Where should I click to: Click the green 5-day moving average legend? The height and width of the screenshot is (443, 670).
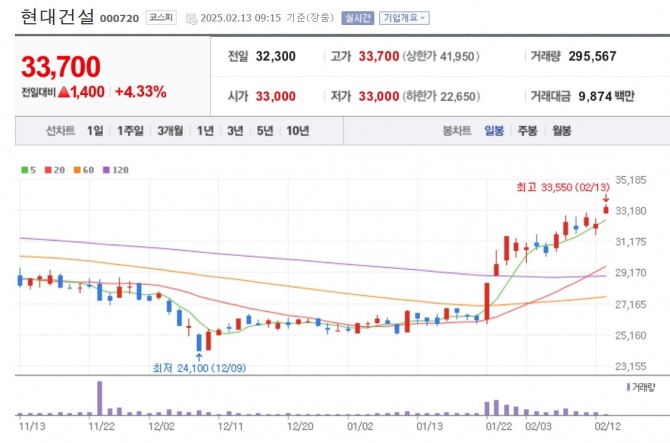(x=28, y=170)
